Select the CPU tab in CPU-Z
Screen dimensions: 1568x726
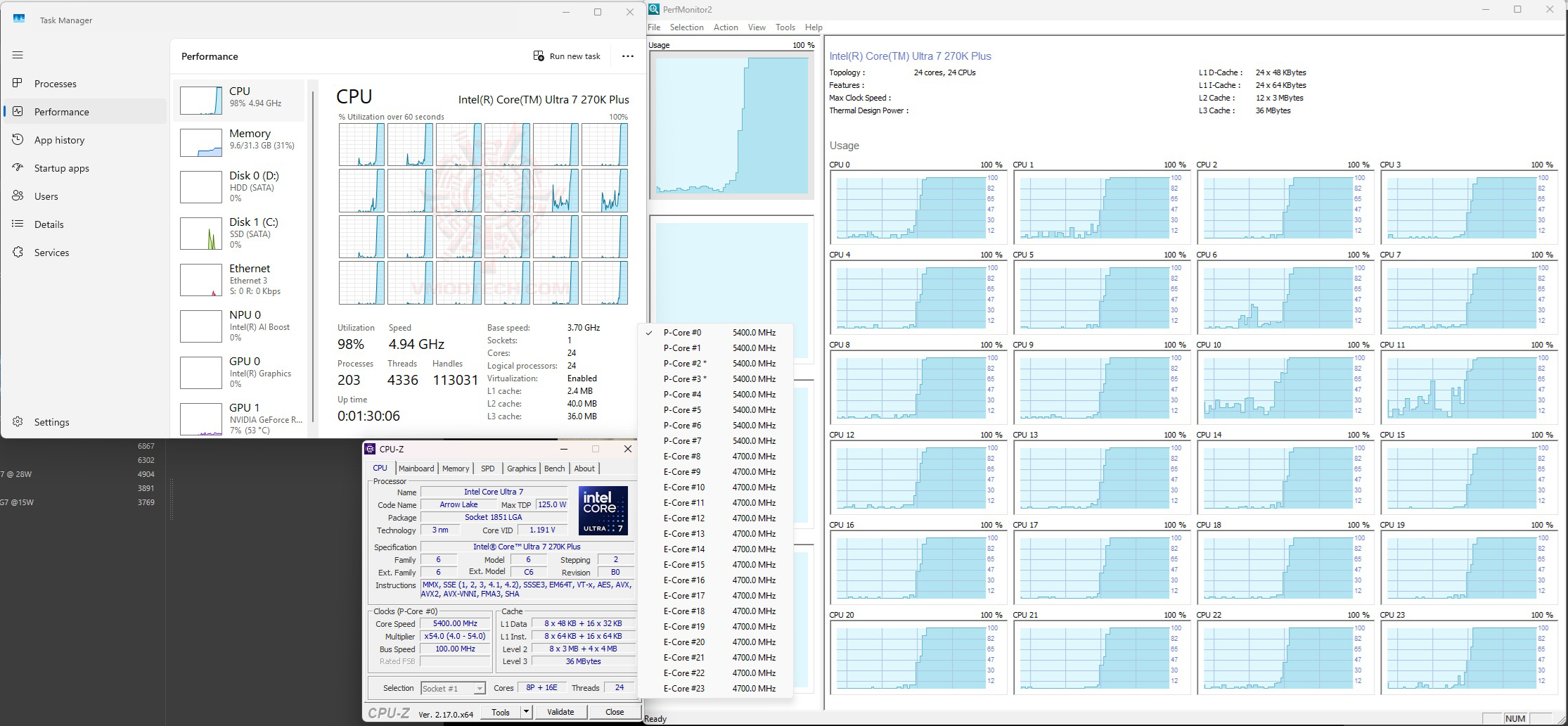tap(380, 468)
